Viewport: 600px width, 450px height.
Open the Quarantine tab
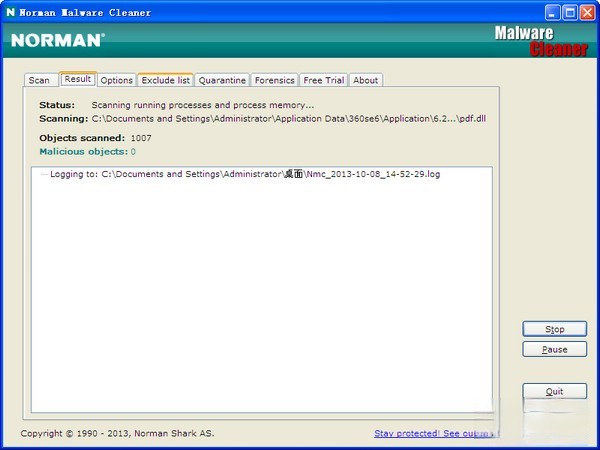click(222, 80)
